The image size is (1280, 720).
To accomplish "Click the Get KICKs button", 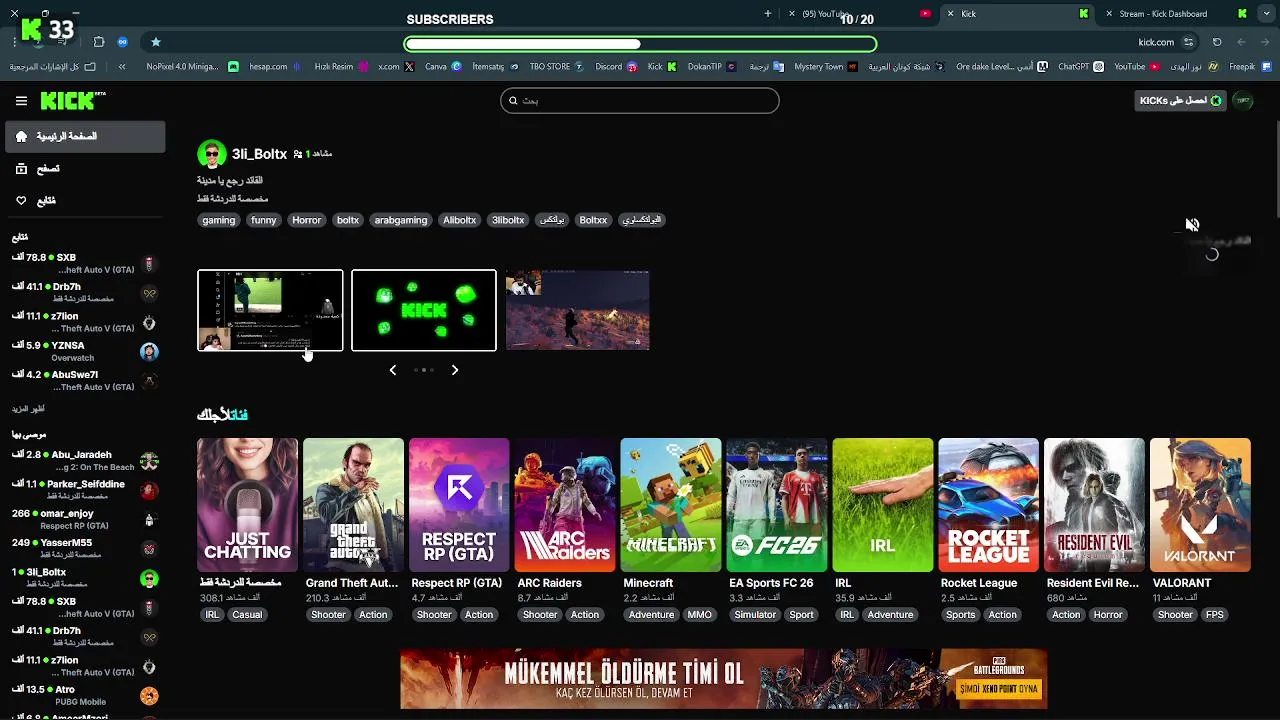I will point(1181,100).
